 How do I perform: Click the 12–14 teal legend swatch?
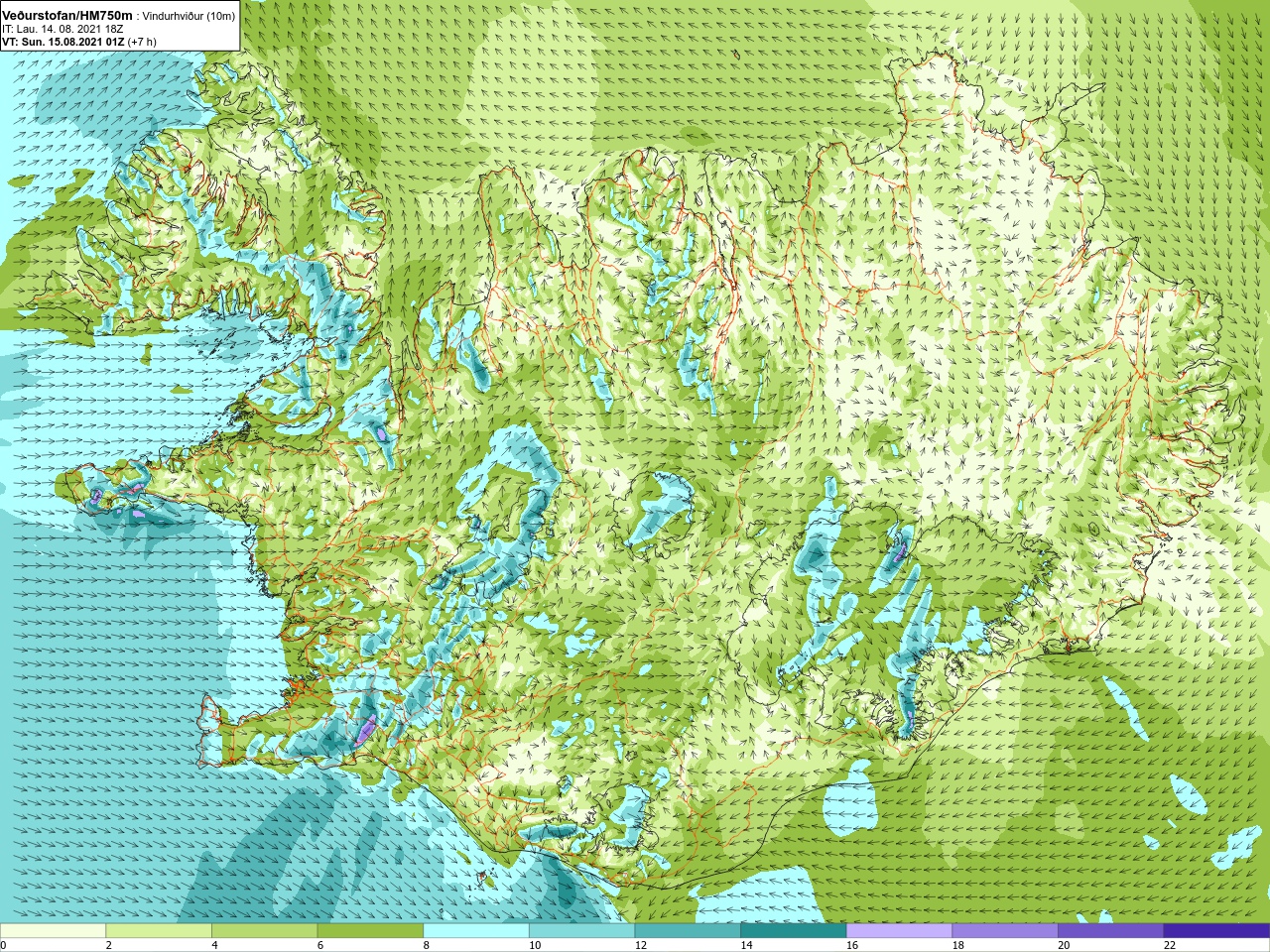[688, 930]
